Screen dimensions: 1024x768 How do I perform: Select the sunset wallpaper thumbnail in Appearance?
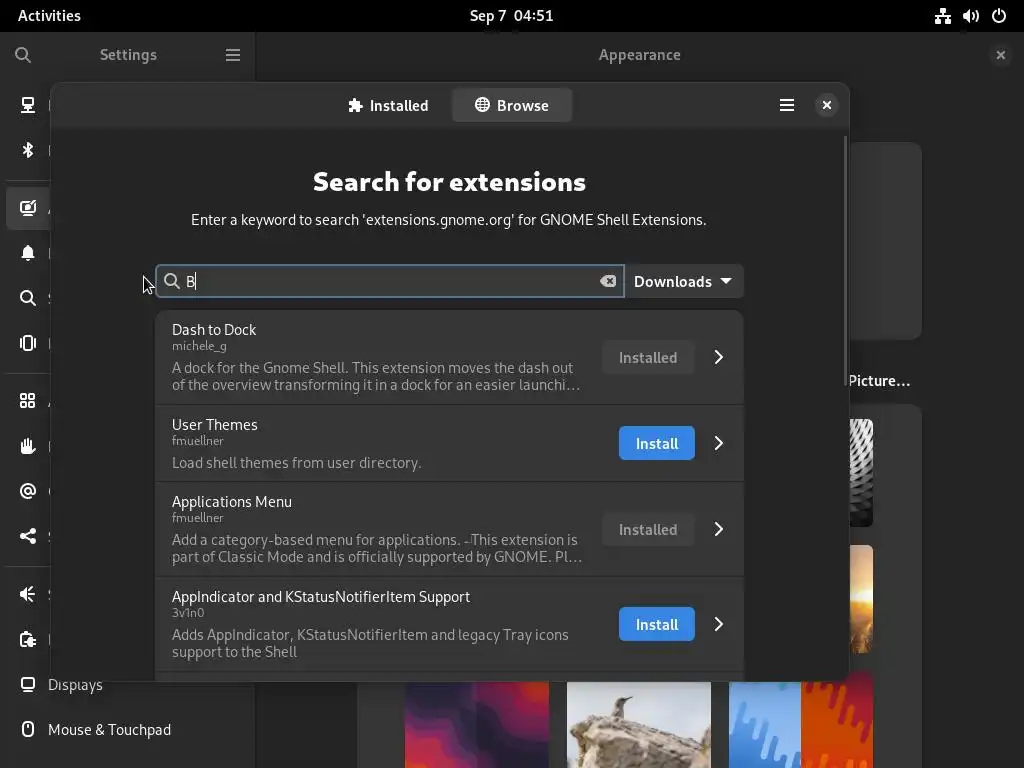pyautogui.click(x=861, y=599)
